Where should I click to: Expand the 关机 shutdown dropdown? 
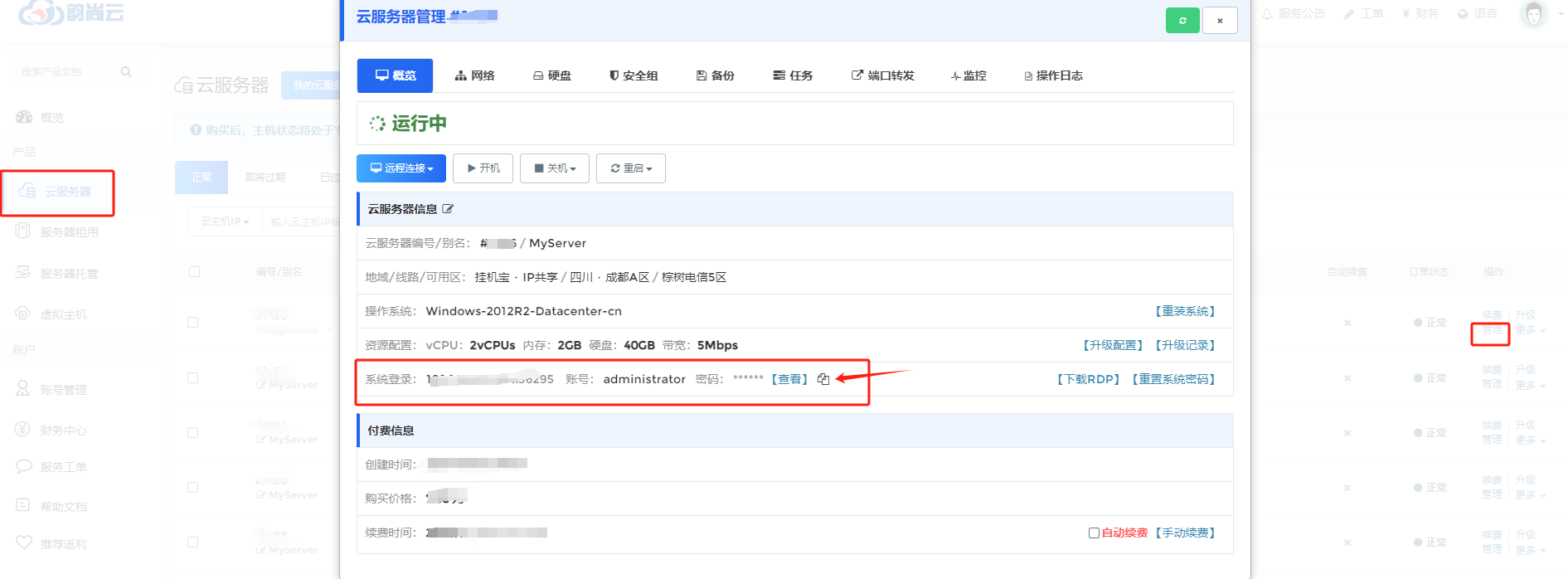pos(555,168)
